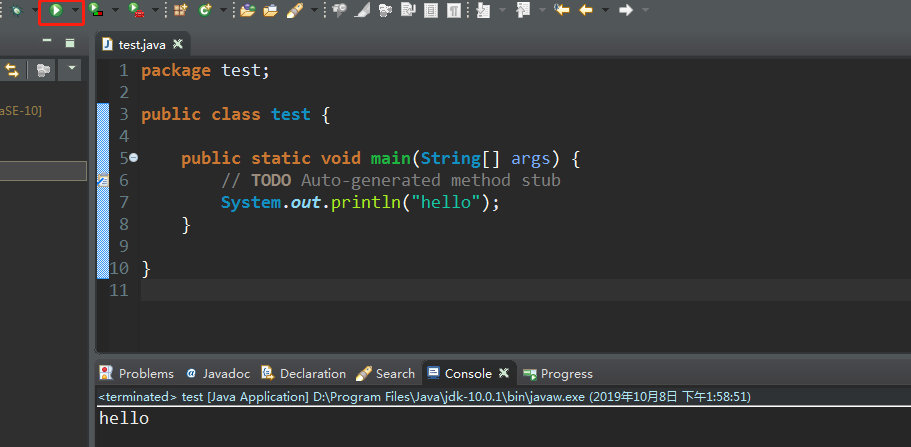Jump to Last Edit Location arrow
The height and width of the screenshot is (447, 911).
coord(561,10)
